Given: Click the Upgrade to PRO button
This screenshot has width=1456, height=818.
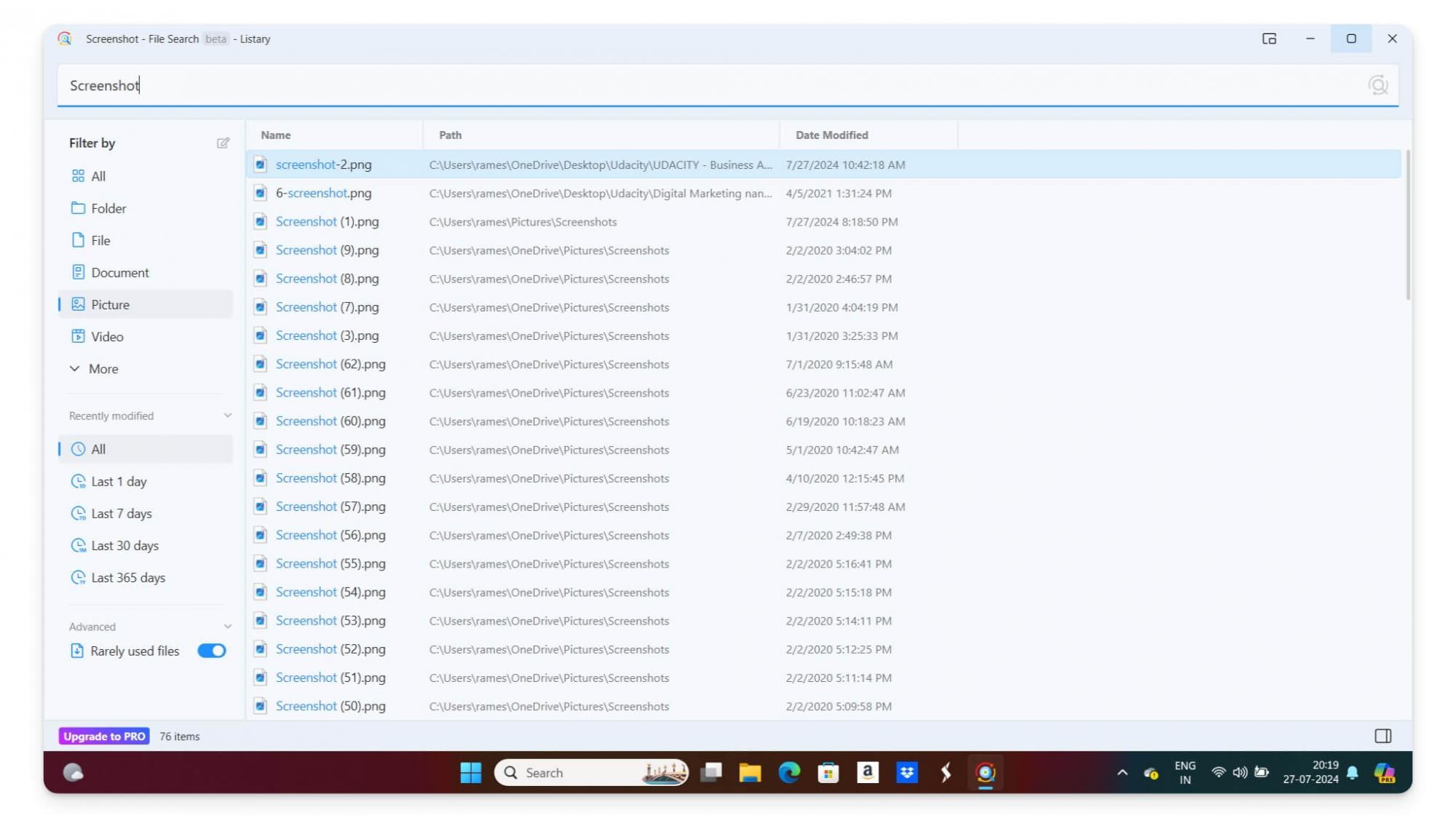Looking at the screenshot, I should point(104,736).
